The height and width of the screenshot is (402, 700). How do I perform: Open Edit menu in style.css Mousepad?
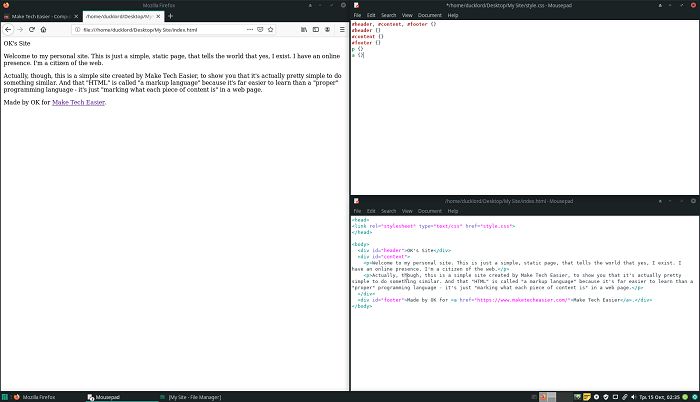click(371, 15)
